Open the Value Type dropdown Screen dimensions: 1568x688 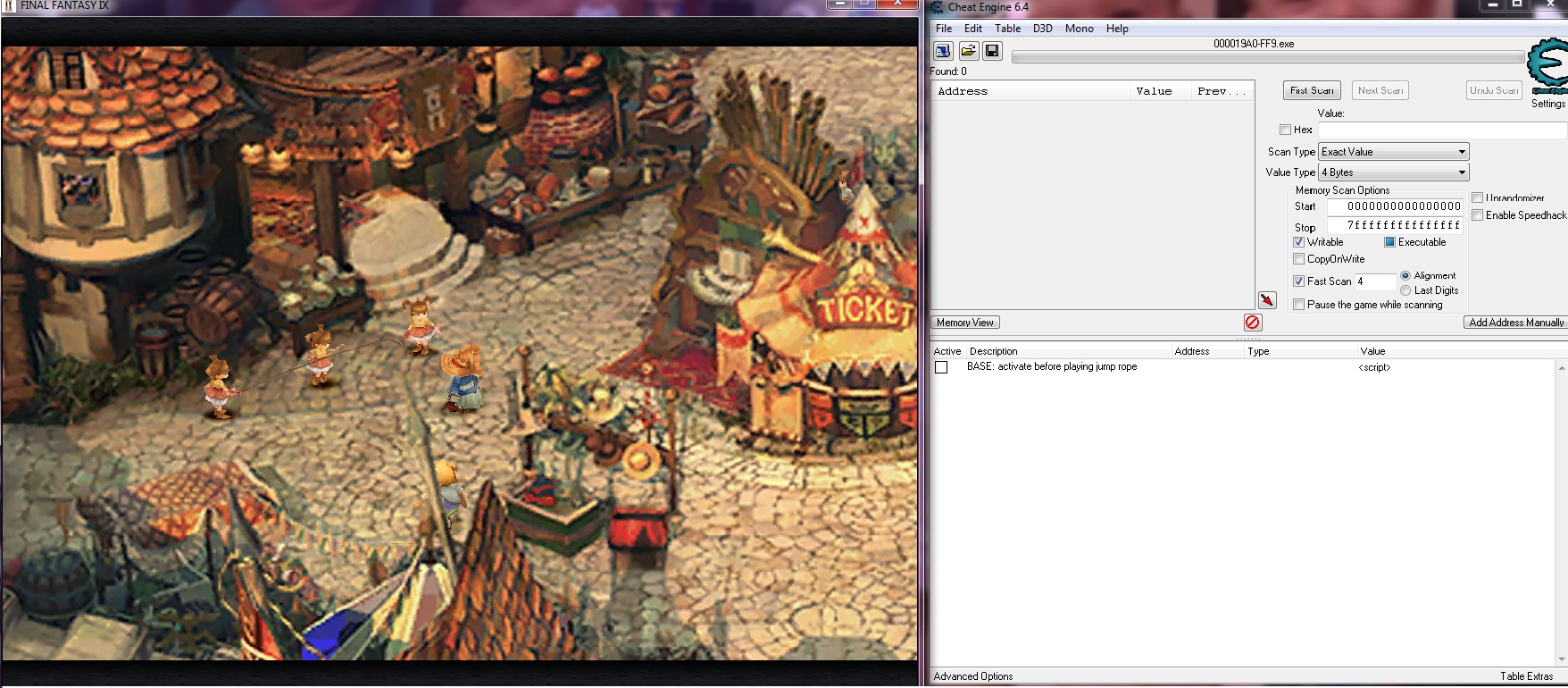click(x=1393, y=172)
